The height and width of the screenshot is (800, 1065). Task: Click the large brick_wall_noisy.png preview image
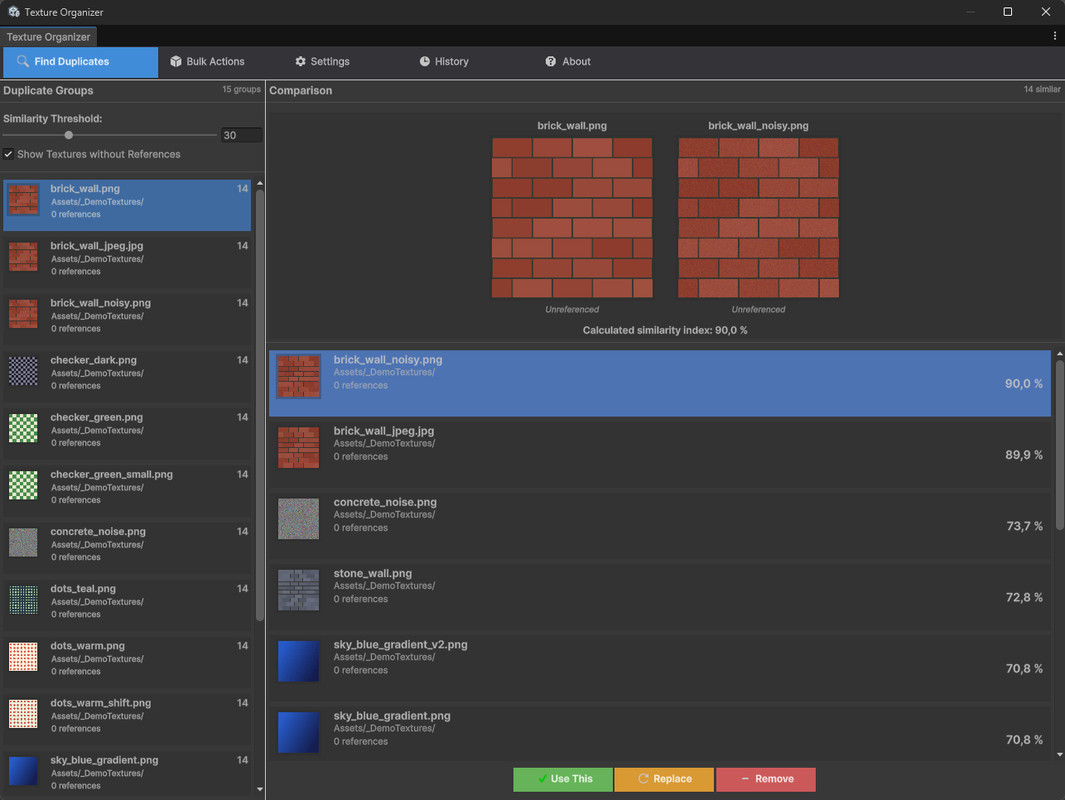[758, 218]
